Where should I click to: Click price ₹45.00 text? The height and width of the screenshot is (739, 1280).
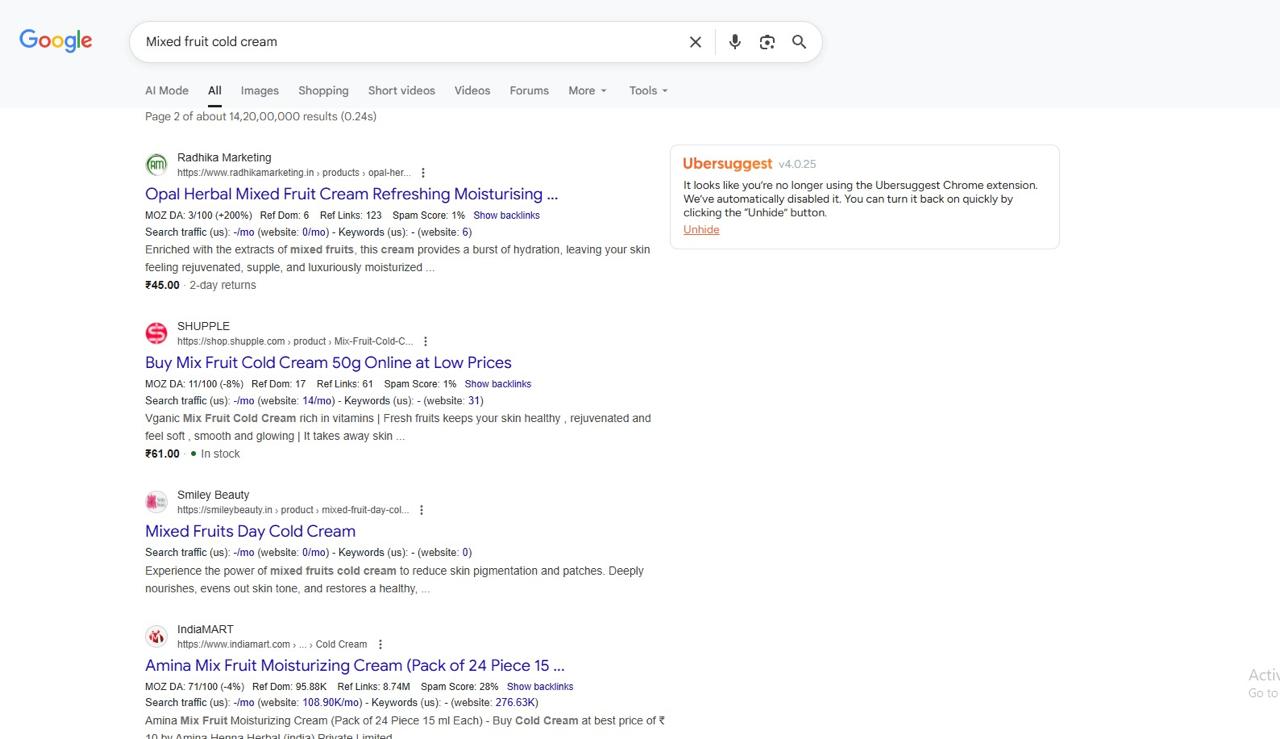162,285
